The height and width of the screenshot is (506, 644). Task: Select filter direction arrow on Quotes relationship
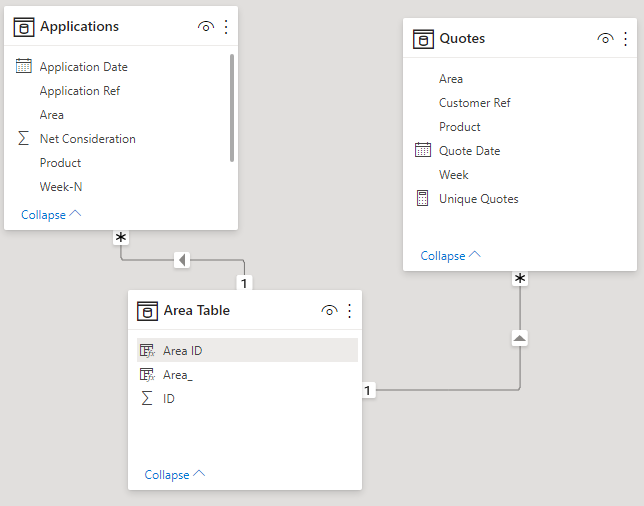(x=520, y=338)
